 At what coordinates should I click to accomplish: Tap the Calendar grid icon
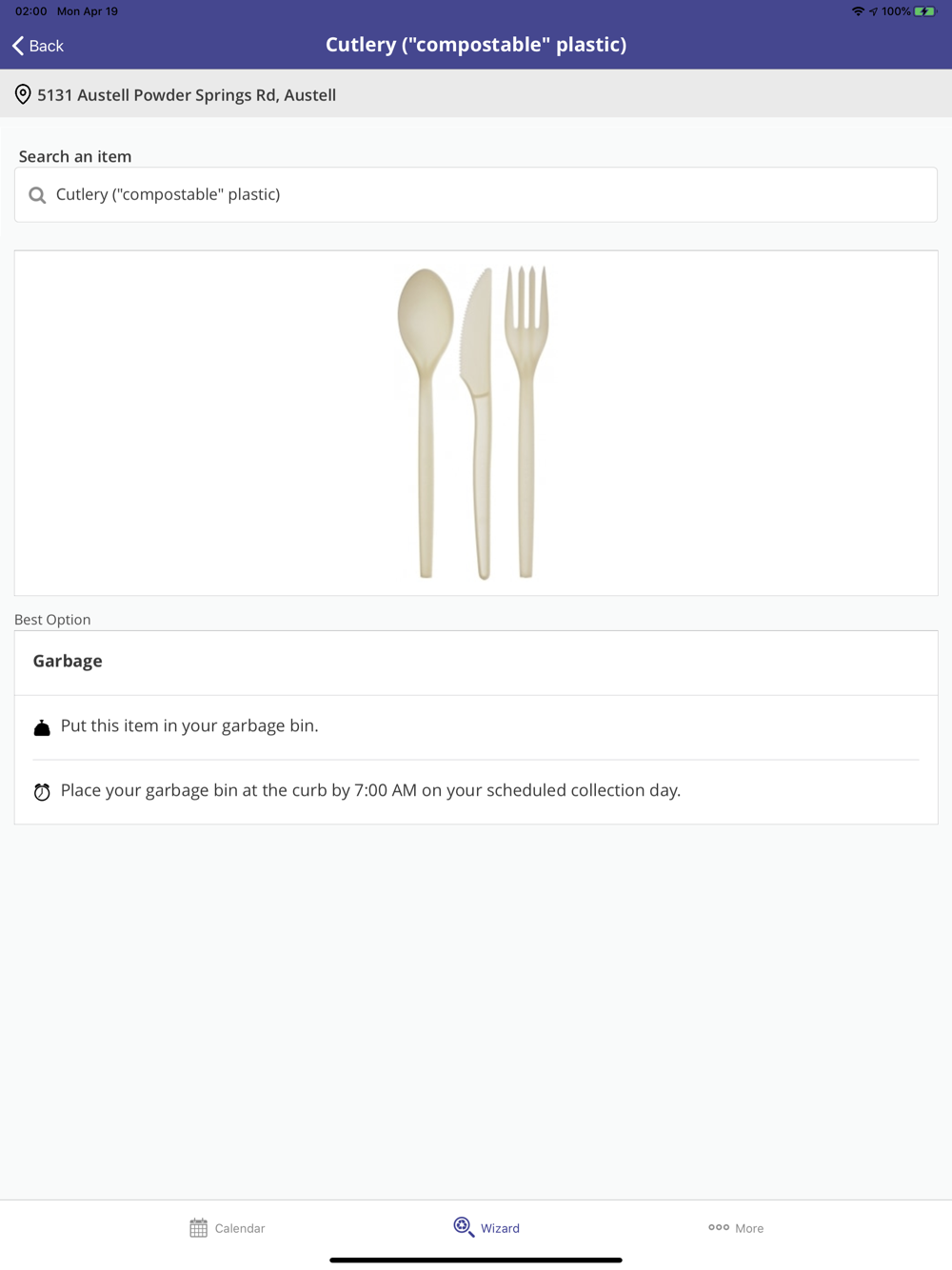coord(198,1228)
